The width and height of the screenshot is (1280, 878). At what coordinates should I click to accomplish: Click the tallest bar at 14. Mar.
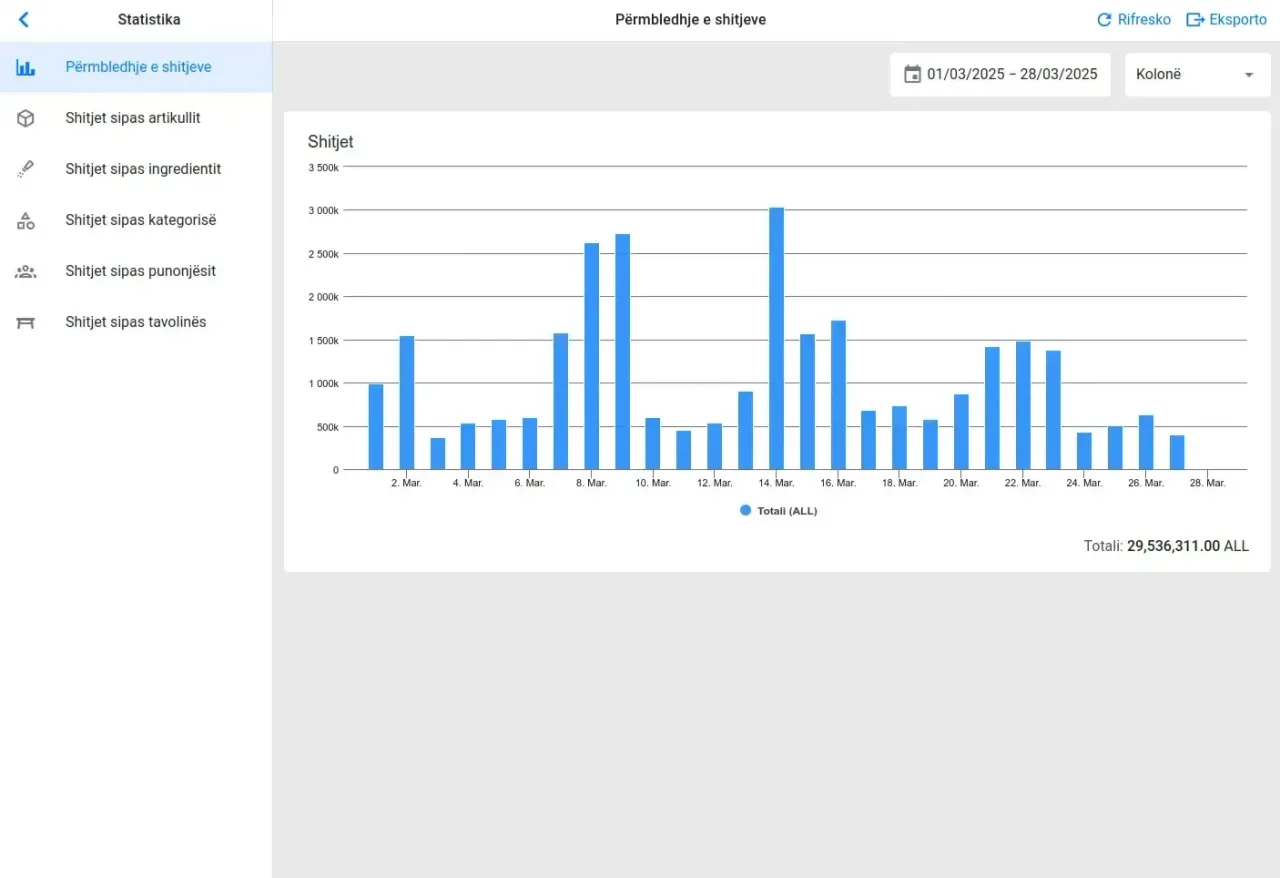coord(776,338)
